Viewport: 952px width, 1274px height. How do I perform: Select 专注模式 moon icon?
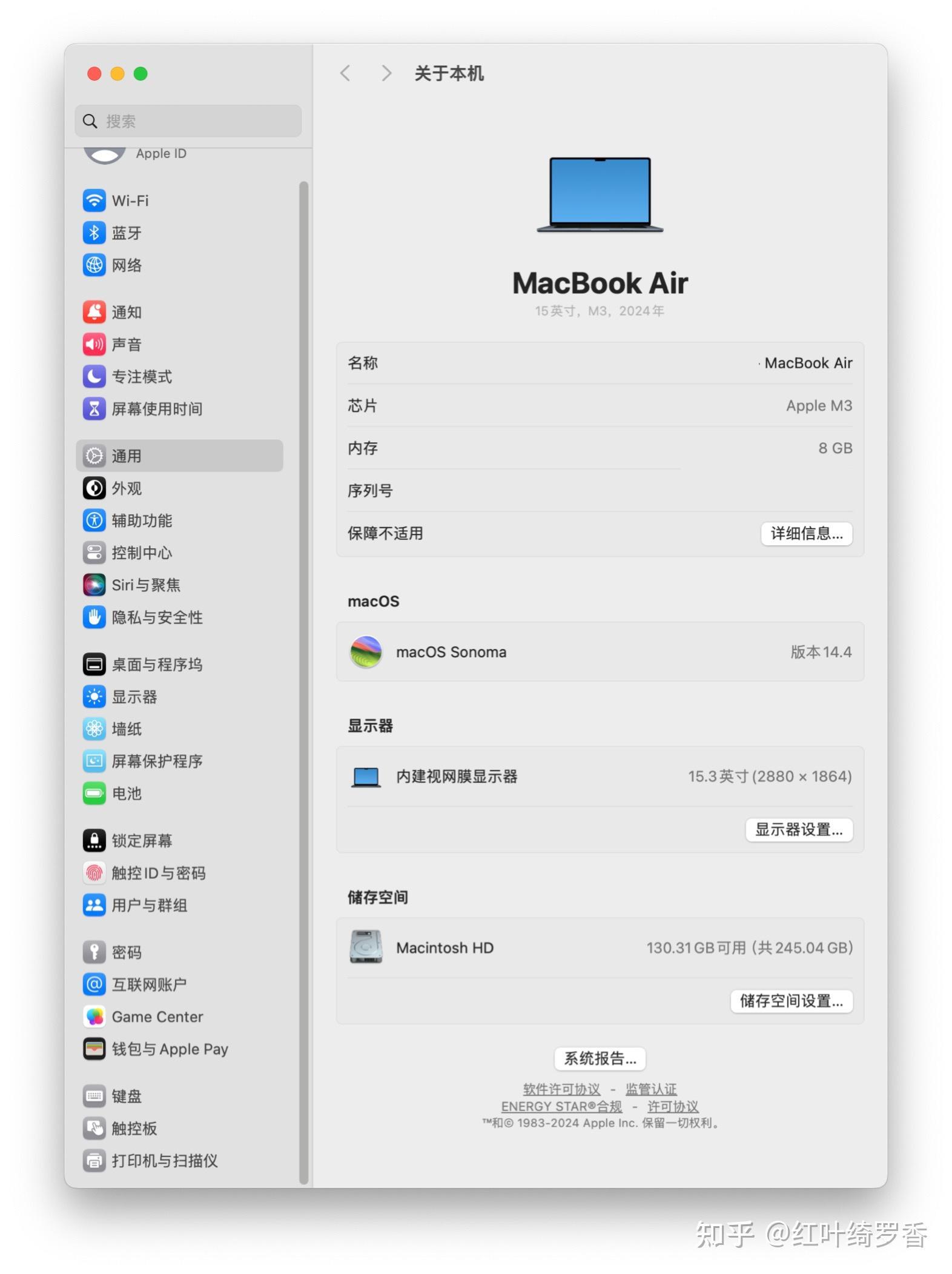94,376
